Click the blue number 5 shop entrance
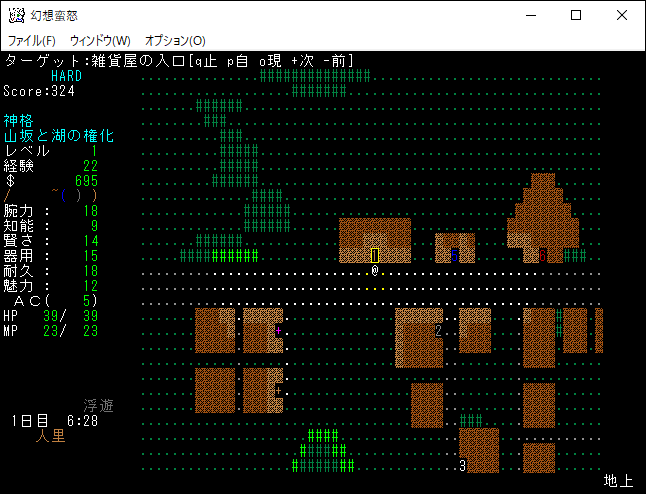The image size is (646, 494). (x=454, y=255)
